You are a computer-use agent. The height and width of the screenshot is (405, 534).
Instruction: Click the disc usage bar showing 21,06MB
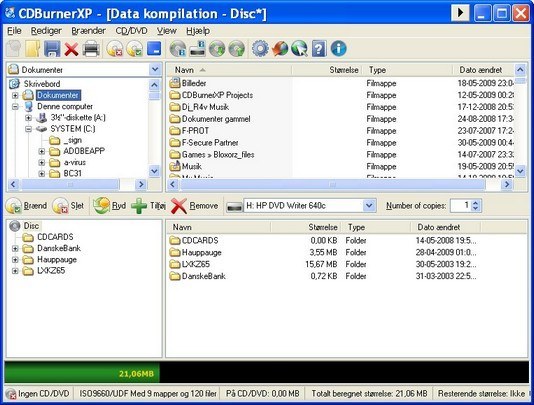tap(266, 372)
